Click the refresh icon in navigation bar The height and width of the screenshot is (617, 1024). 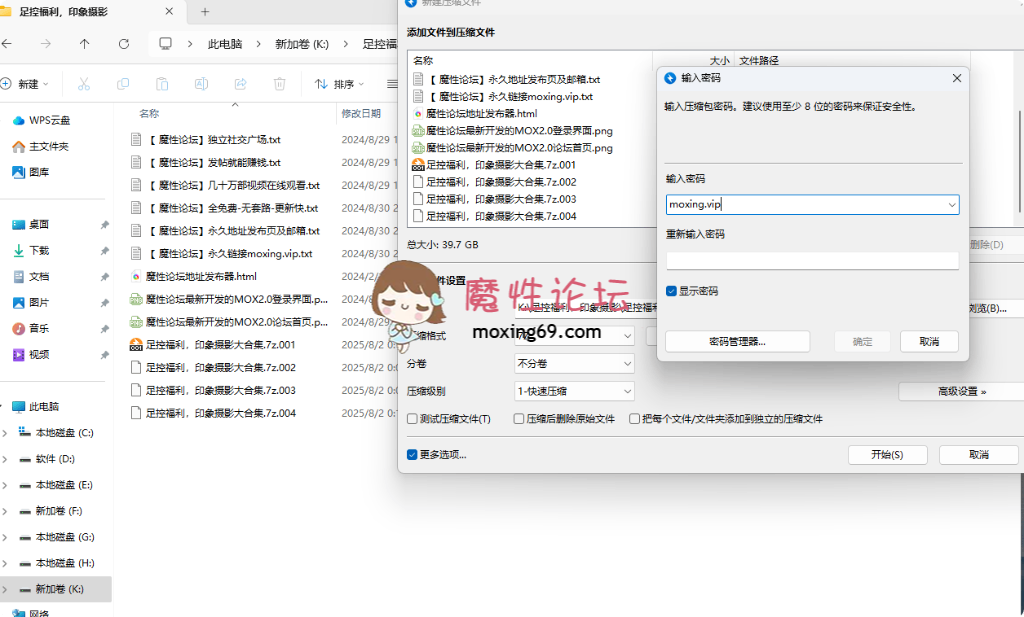124,44
